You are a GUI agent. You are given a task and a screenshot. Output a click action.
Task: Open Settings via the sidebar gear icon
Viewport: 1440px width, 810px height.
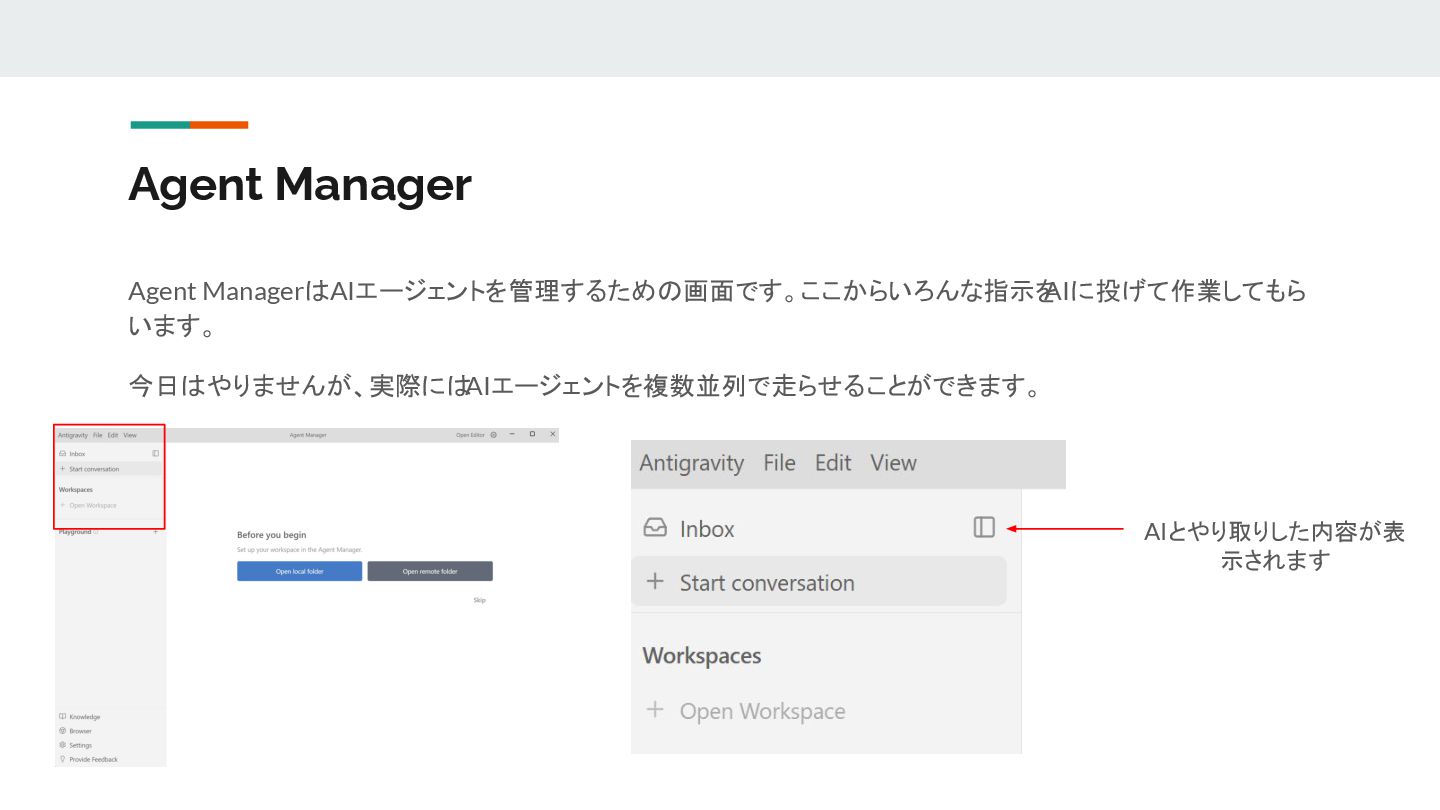[x=62, y=745]
